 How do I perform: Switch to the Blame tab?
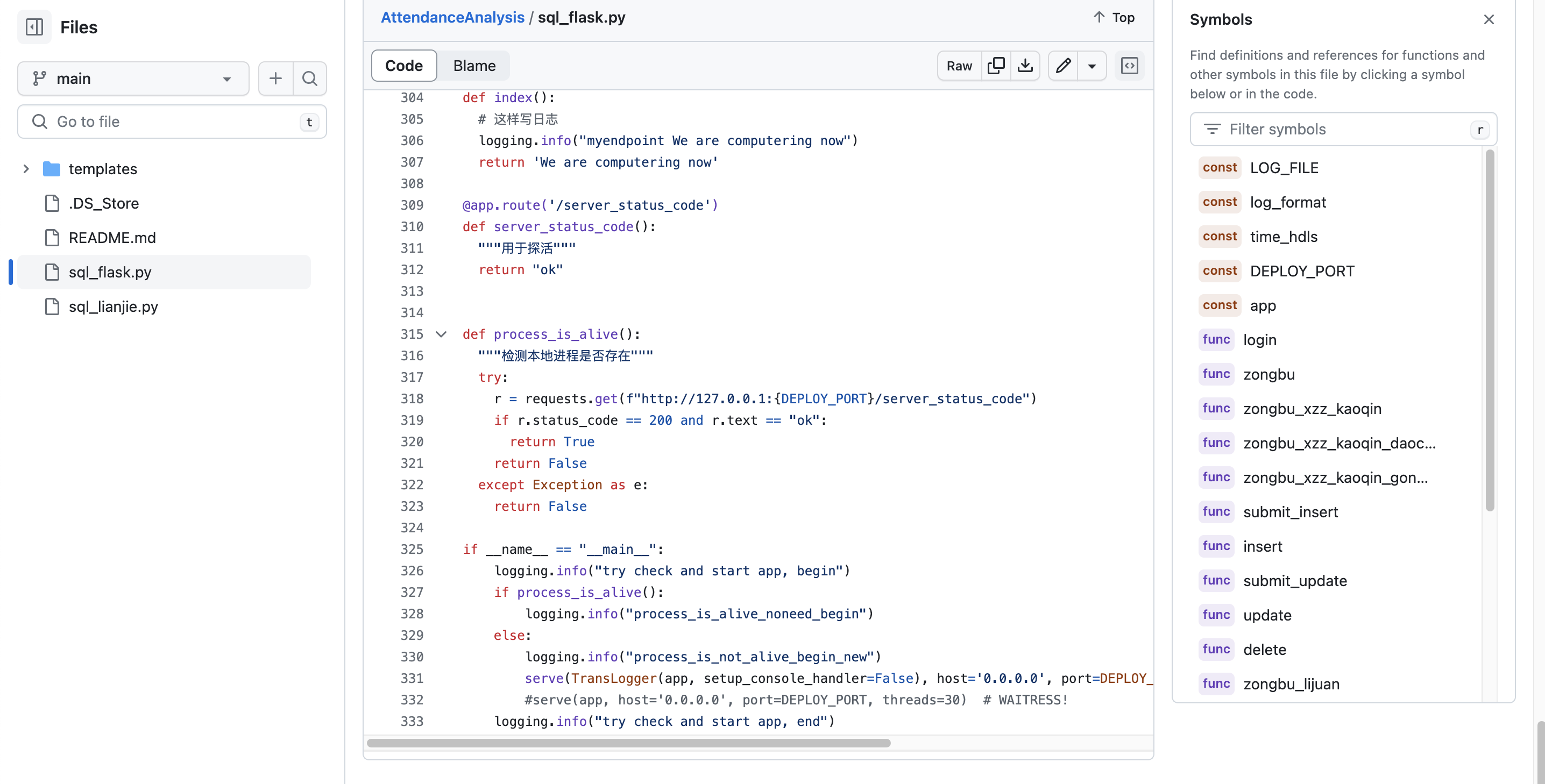(474, 64)
